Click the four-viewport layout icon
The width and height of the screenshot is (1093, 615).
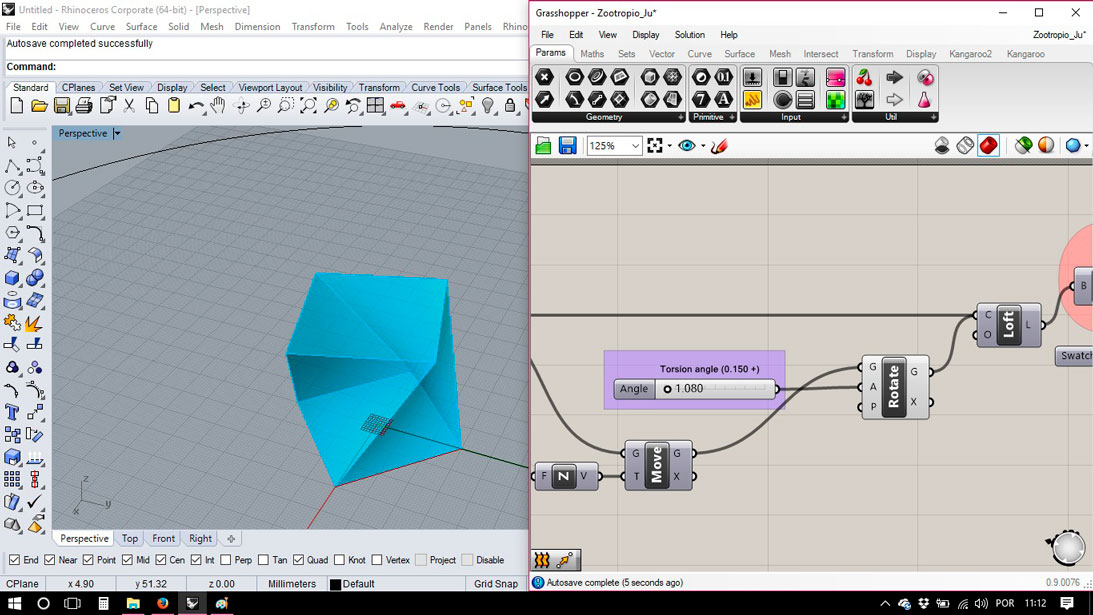(375, 106)
